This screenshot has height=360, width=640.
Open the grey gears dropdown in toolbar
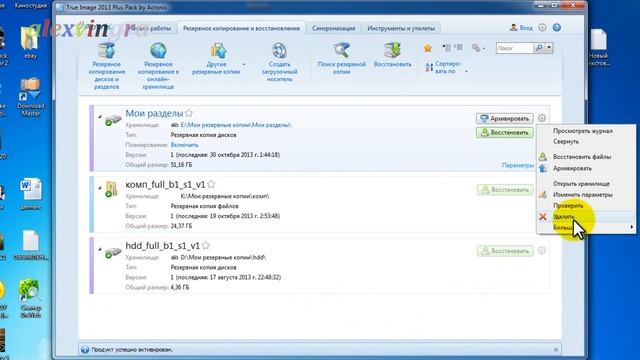tap(478, 48)
